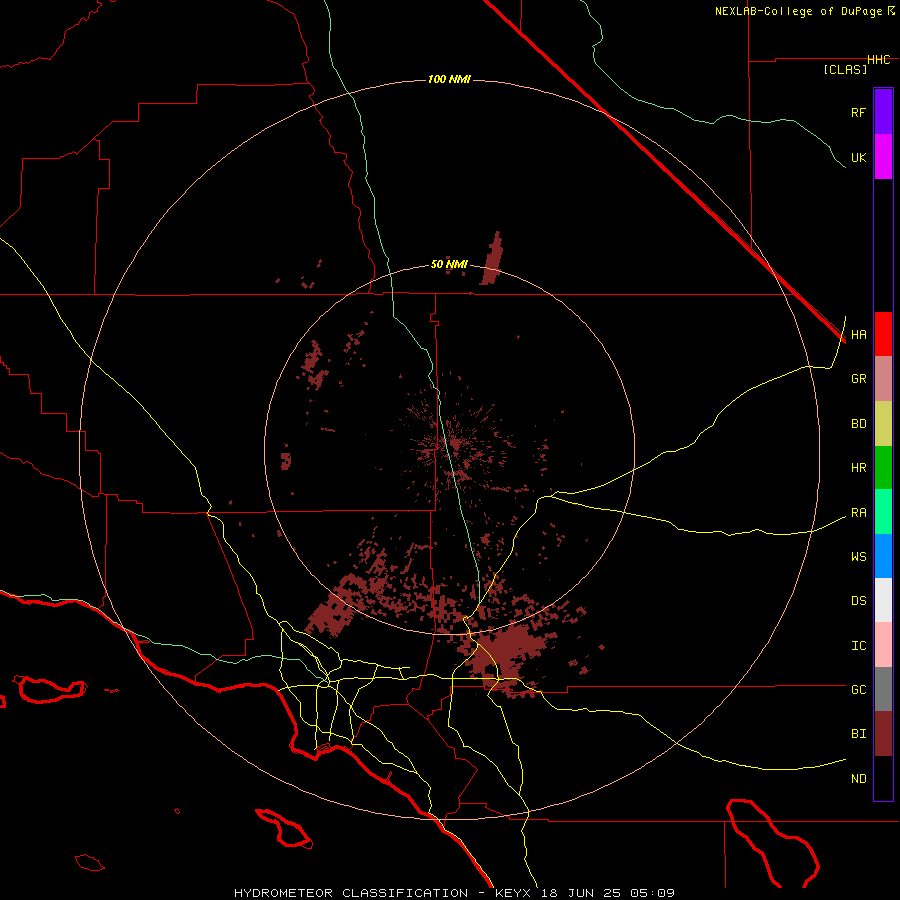Click the dark red BI legend swatch
Viewport: 900px width, 900px height.
[883, 734]
